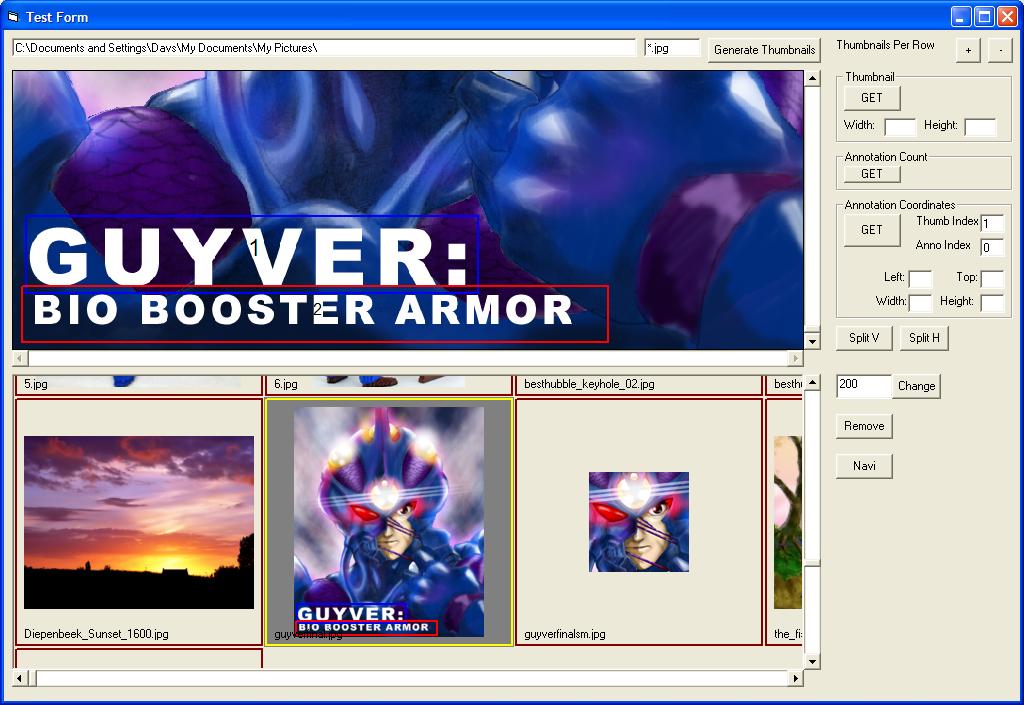Image resolution: width=1024 pixels, height=705 pixels.
Task: Focus the folder path input field
Action: point(324,48)
